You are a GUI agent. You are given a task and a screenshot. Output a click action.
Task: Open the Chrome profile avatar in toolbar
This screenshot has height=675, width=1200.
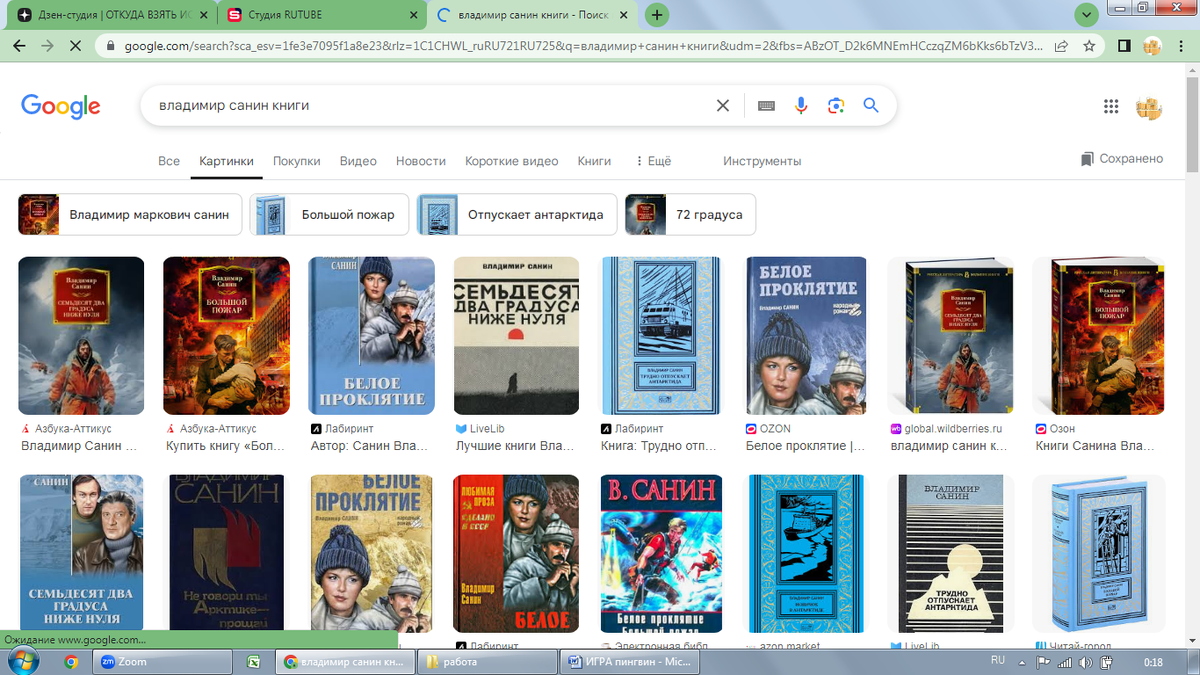point(1152,46)
